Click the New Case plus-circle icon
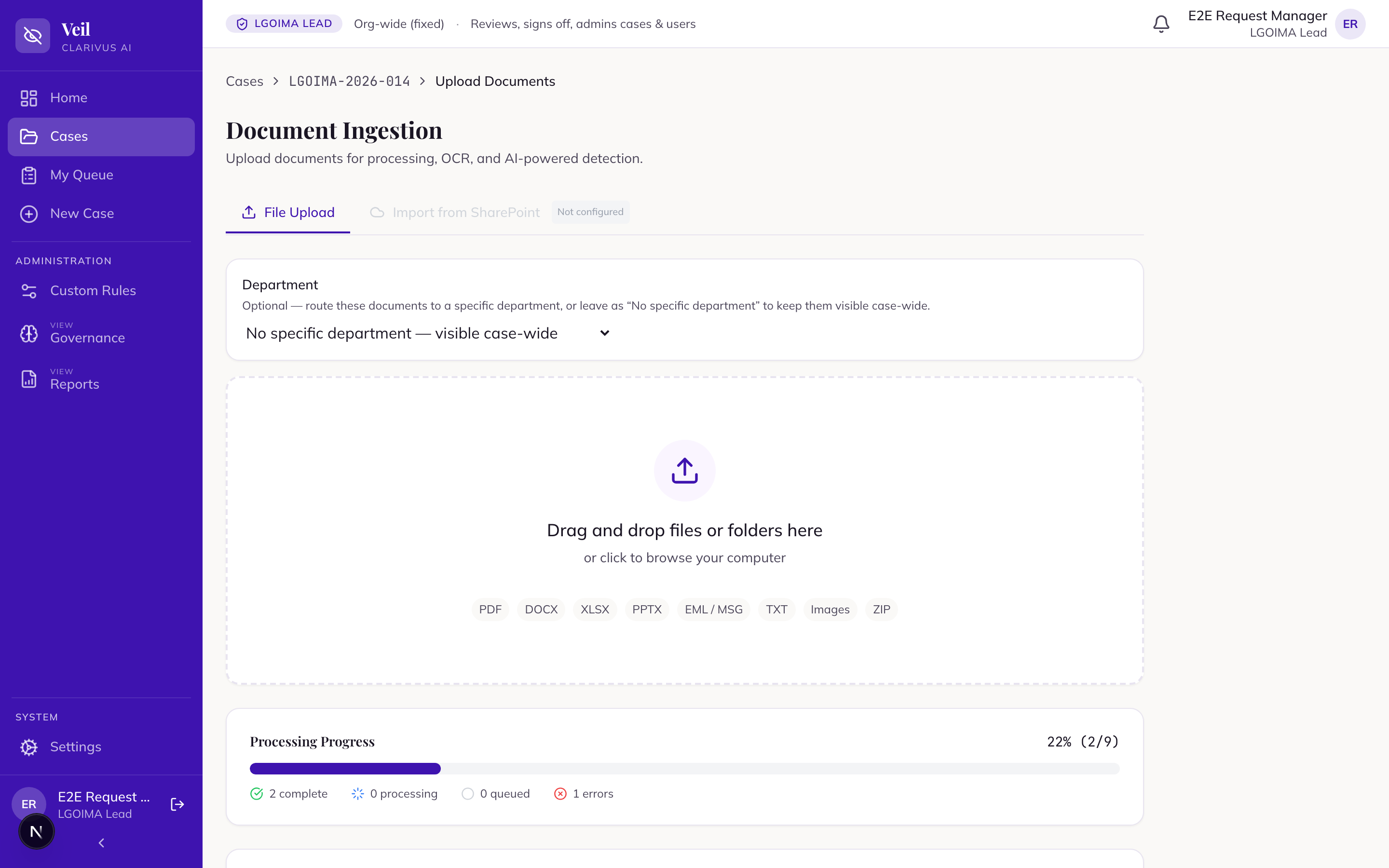Viewport: 1389px width, 868px height. pyautogui.click(x=29, y=214)
